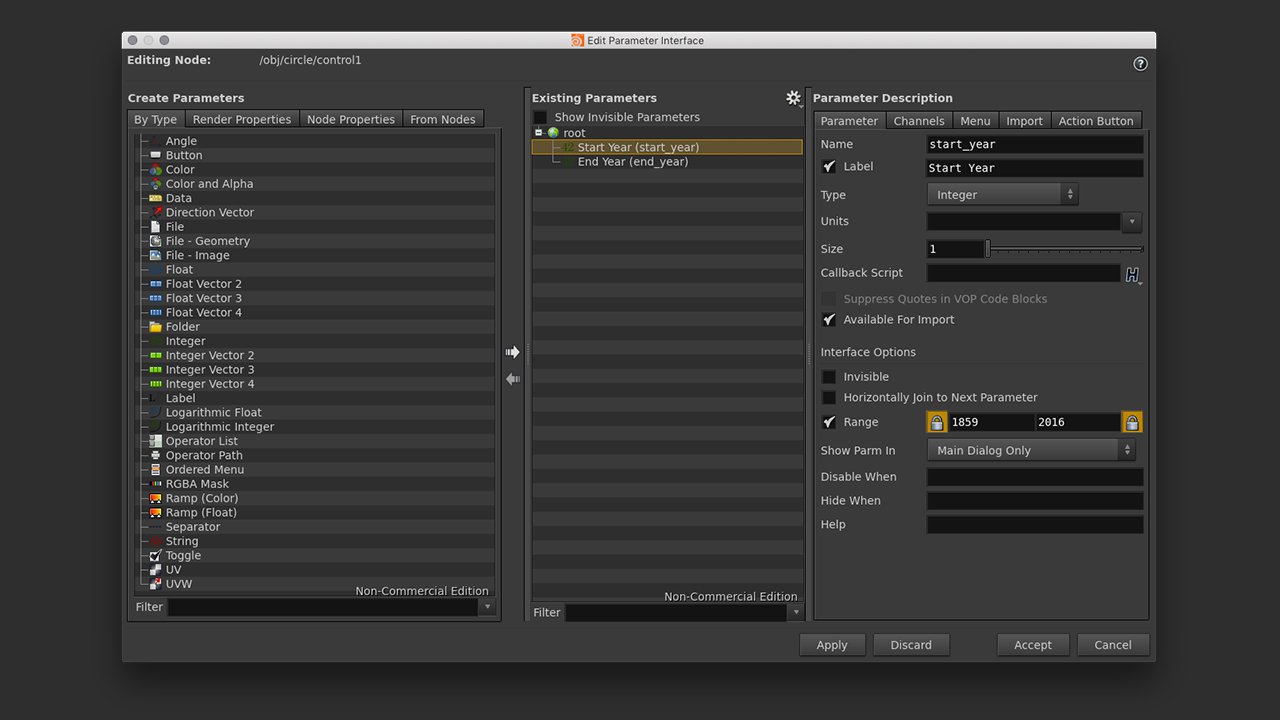Click the Name field with start_year
The image size is (1280, 720).
1035,144
